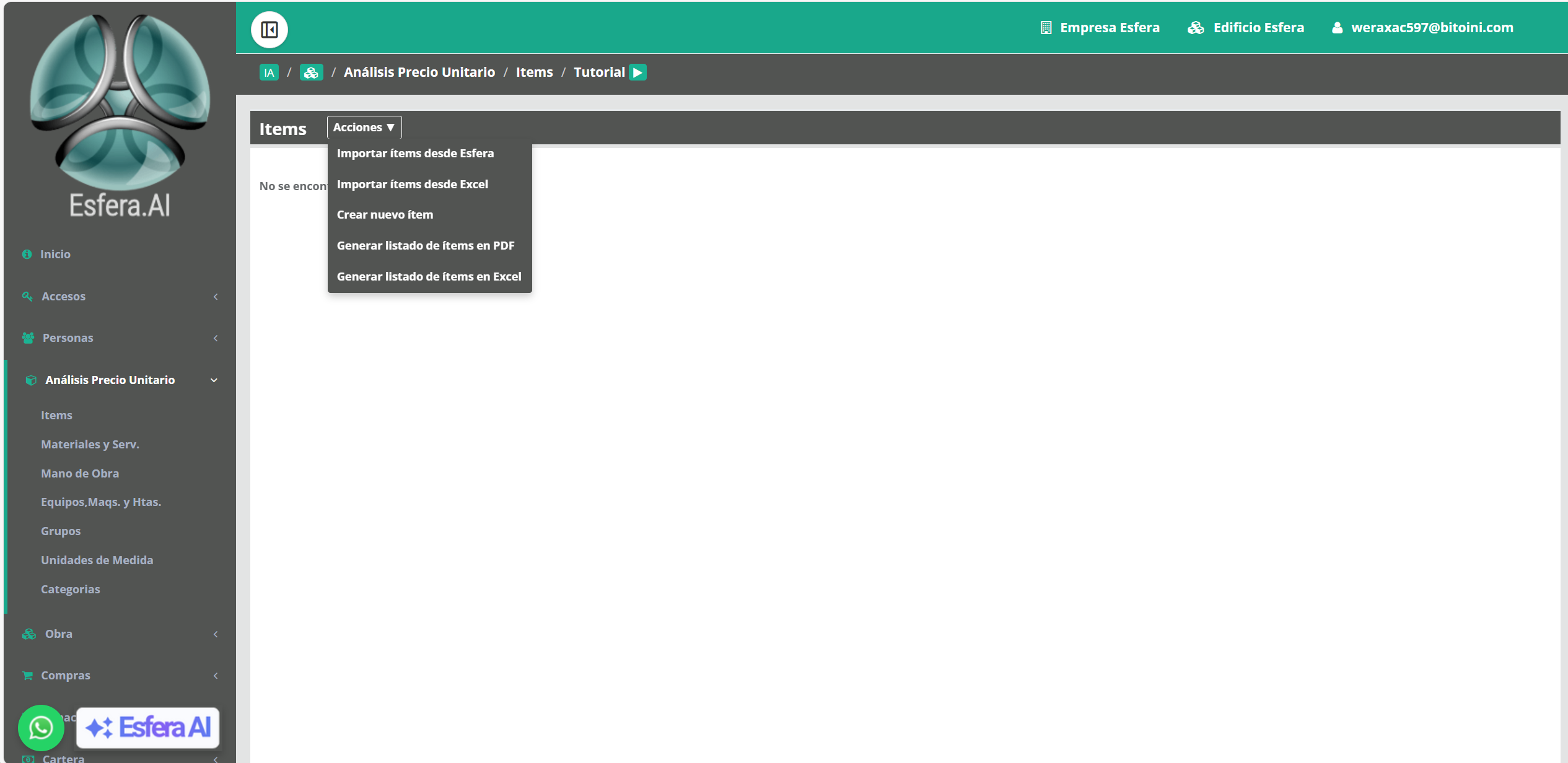
Task: Select Crear nuevo ítem option
Action: 385,215
